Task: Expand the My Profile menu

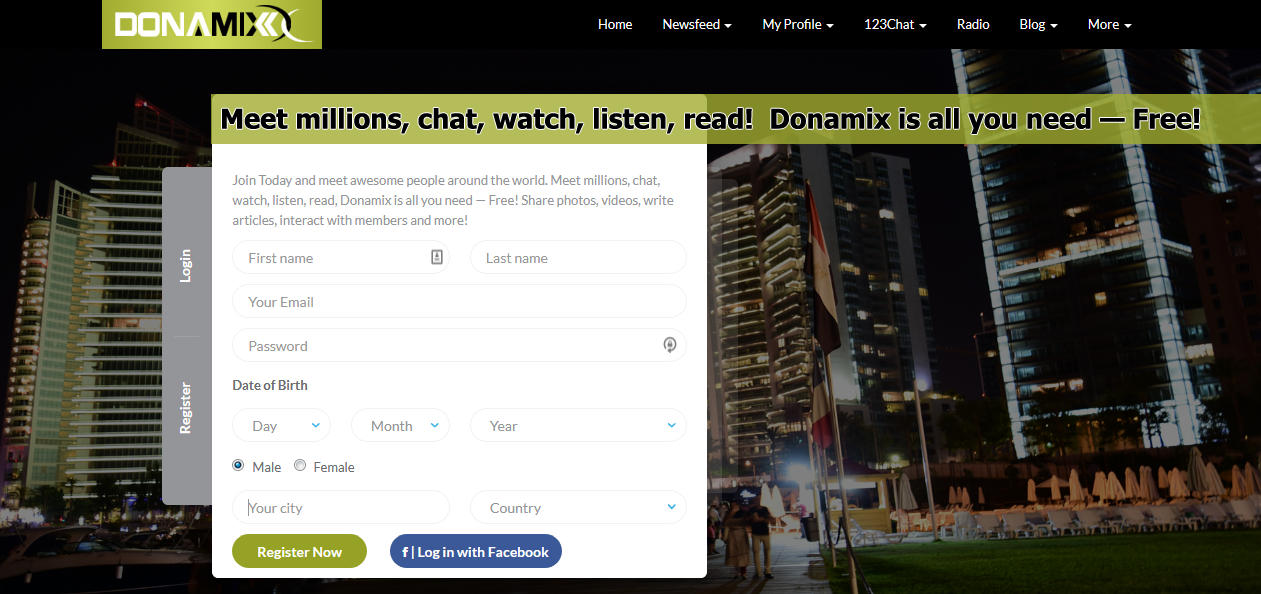Action: (798, 24)
